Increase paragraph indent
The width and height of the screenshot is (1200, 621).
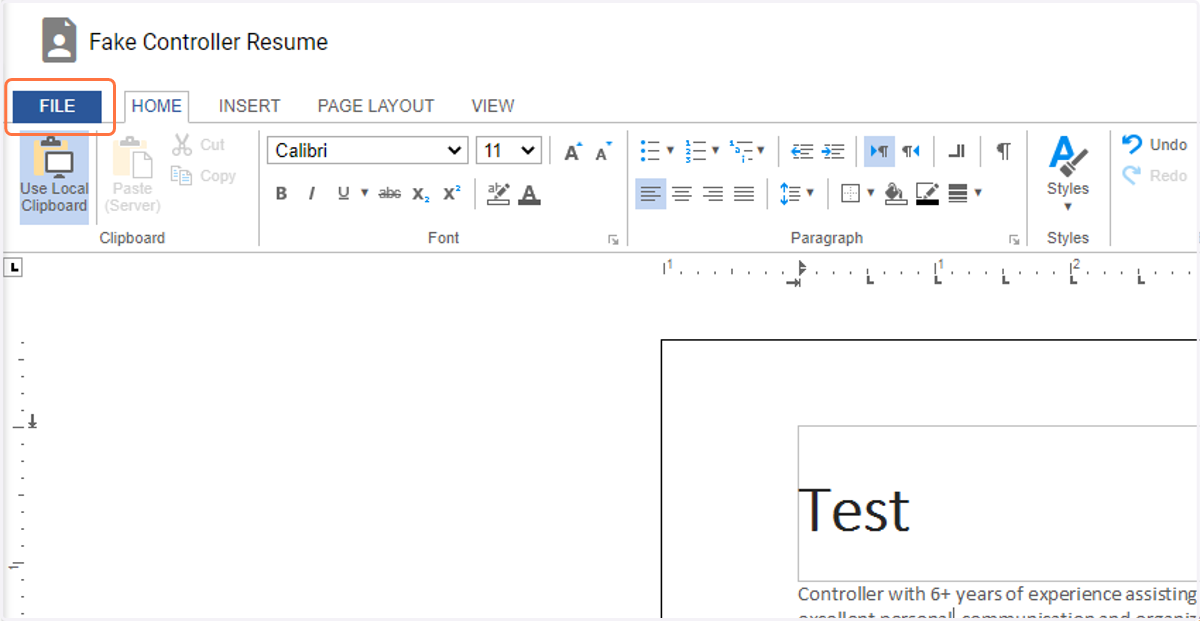(x=833, y=151)
